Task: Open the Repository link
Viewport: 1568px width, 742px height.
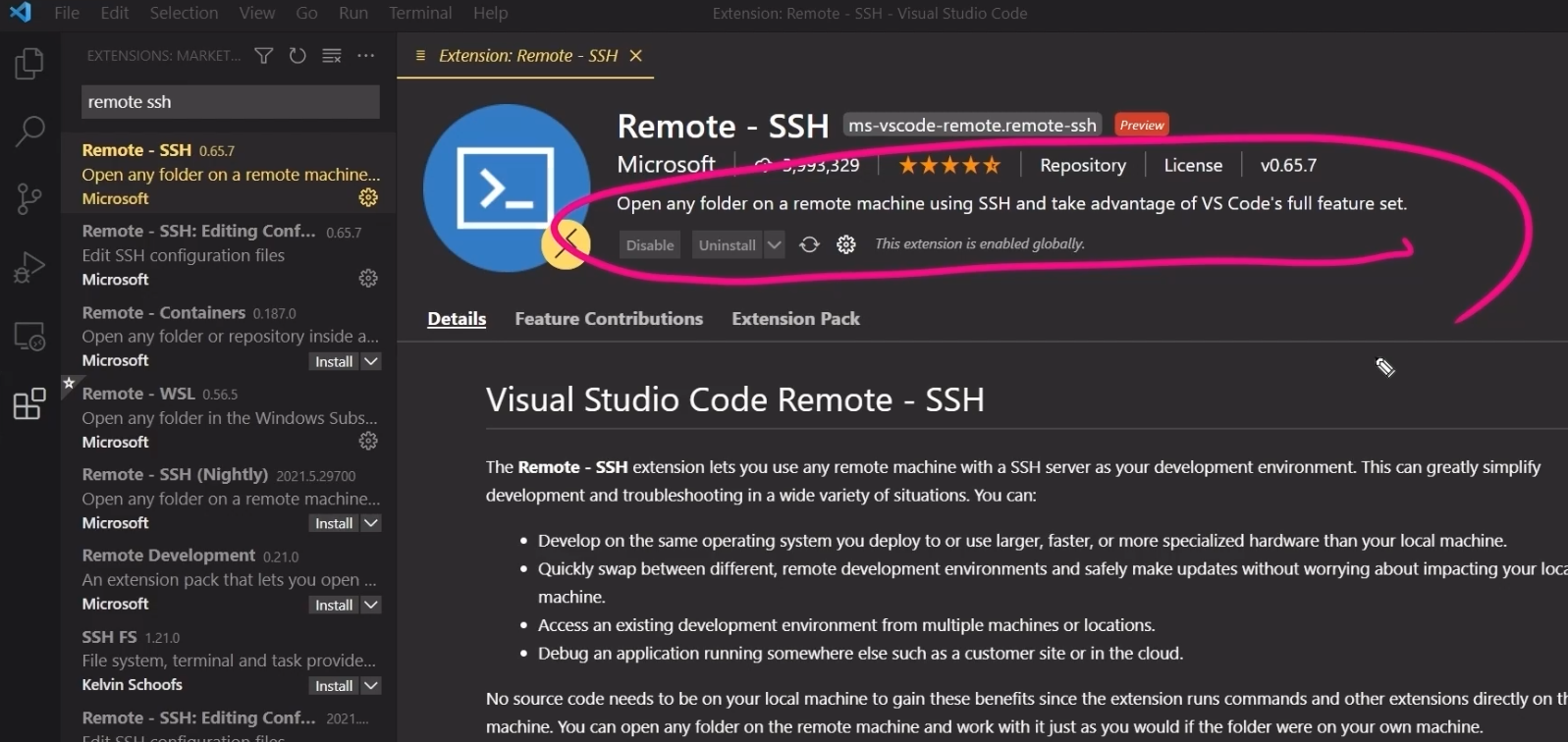Action: tap(1083, 165)
